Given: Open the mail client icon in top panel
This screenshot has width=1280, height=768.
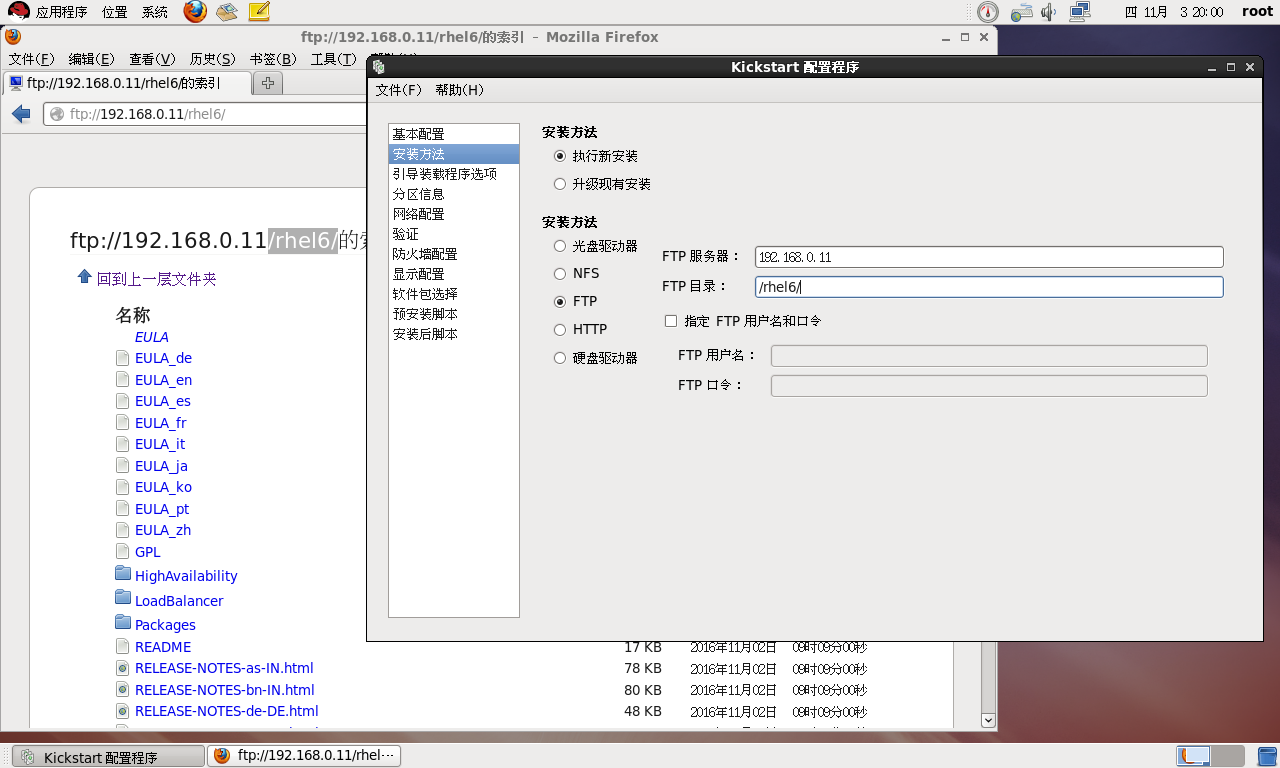Looking at the screenshot, I should (x=226, y=12).
